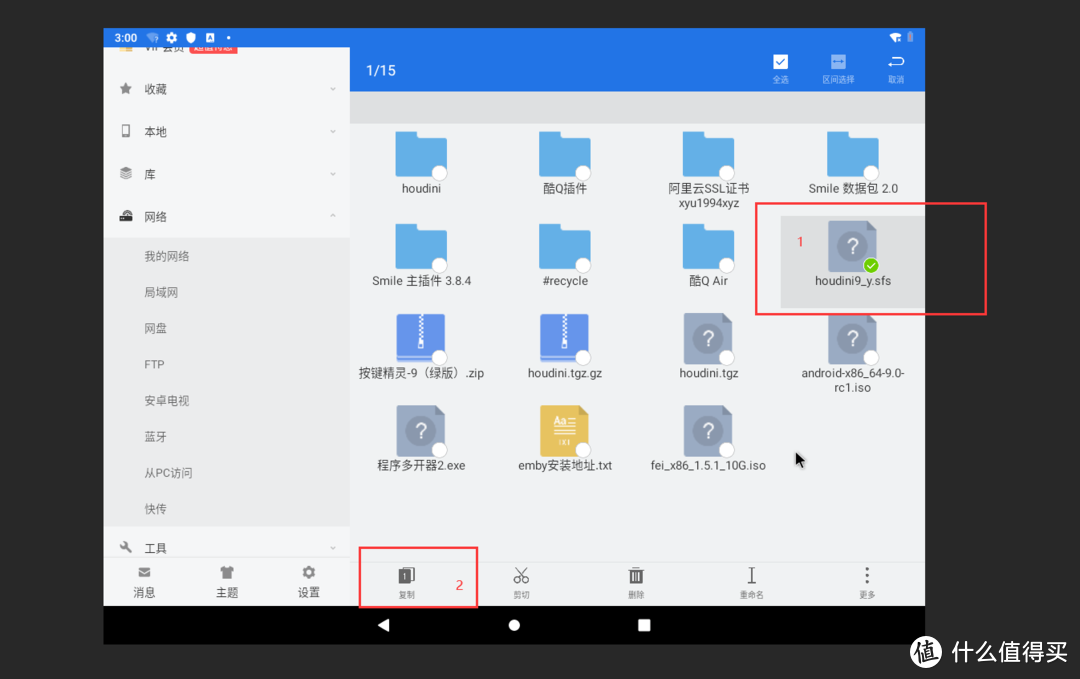Click the houdini9_y.sfs file icon
The height and width of the screenshot is (679, 1080).
click(x=852, y=246)
